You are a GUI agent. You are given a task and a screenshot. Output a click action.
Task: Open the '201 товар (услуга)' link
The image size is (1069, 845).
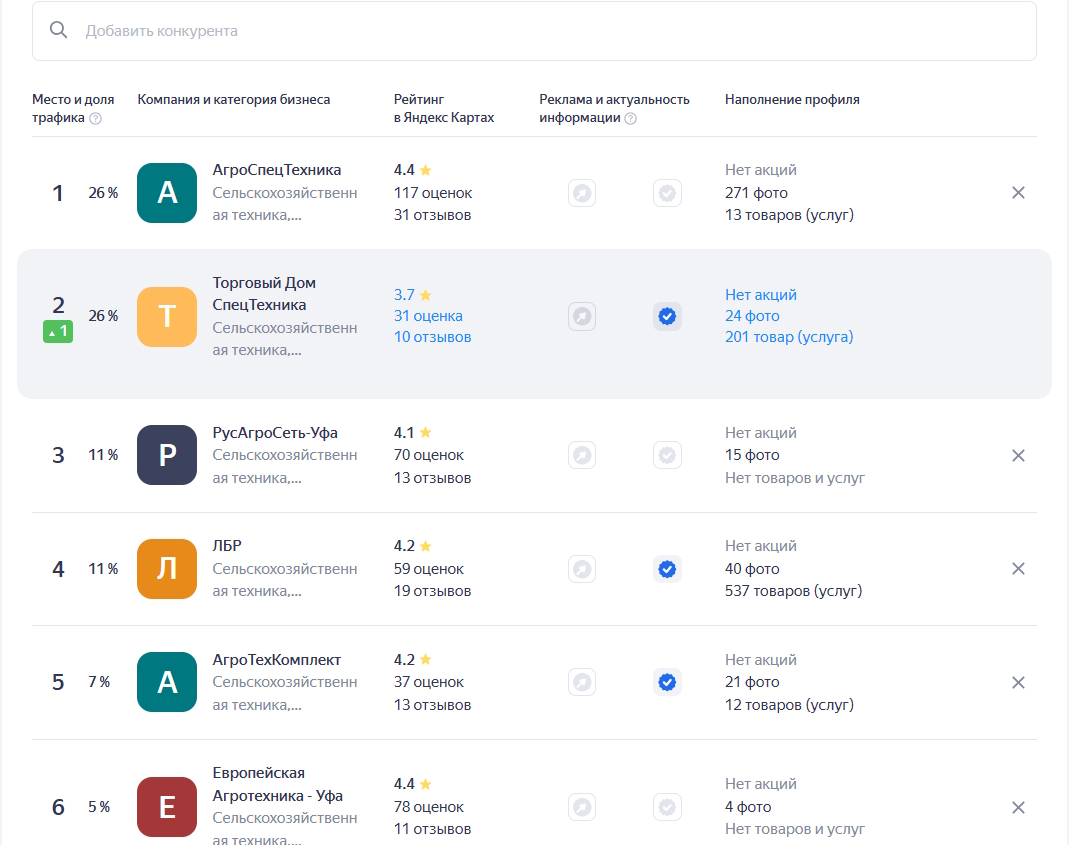[x=789, y=337]
